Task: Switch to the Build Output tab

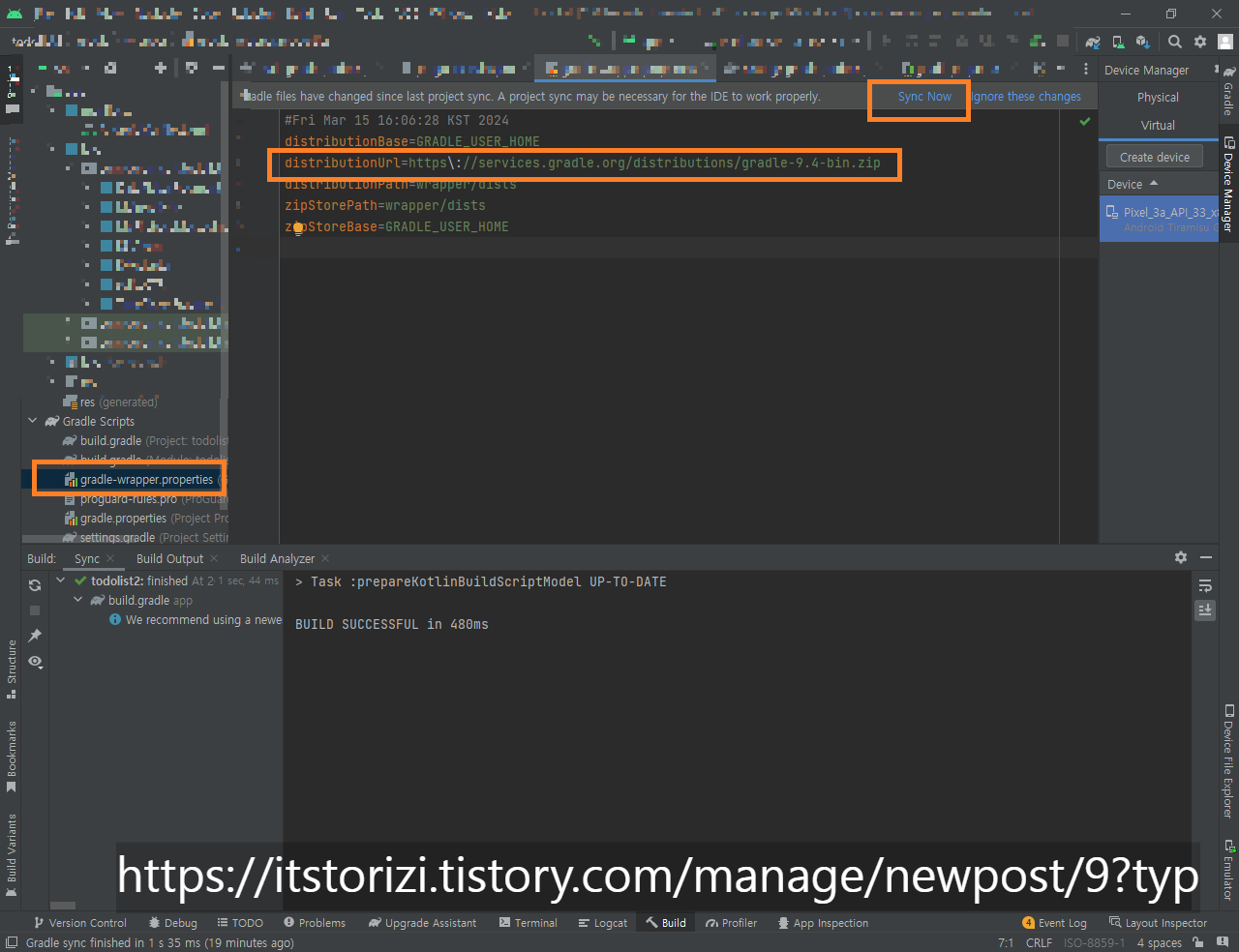Action: click(x=169, y=559)
